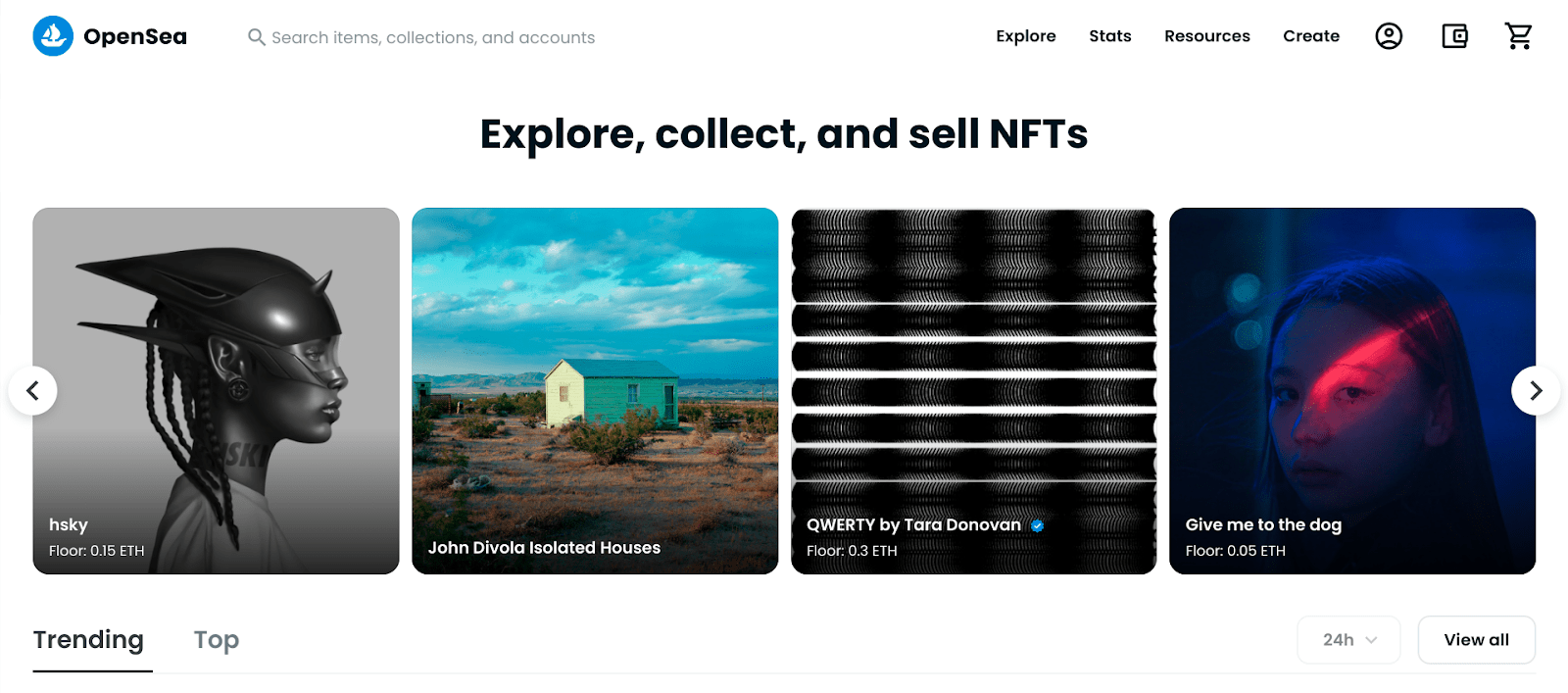This screenshot has height=693, width=1568.
Task: Open the wallet icon
Action: tap(1454, 36)
